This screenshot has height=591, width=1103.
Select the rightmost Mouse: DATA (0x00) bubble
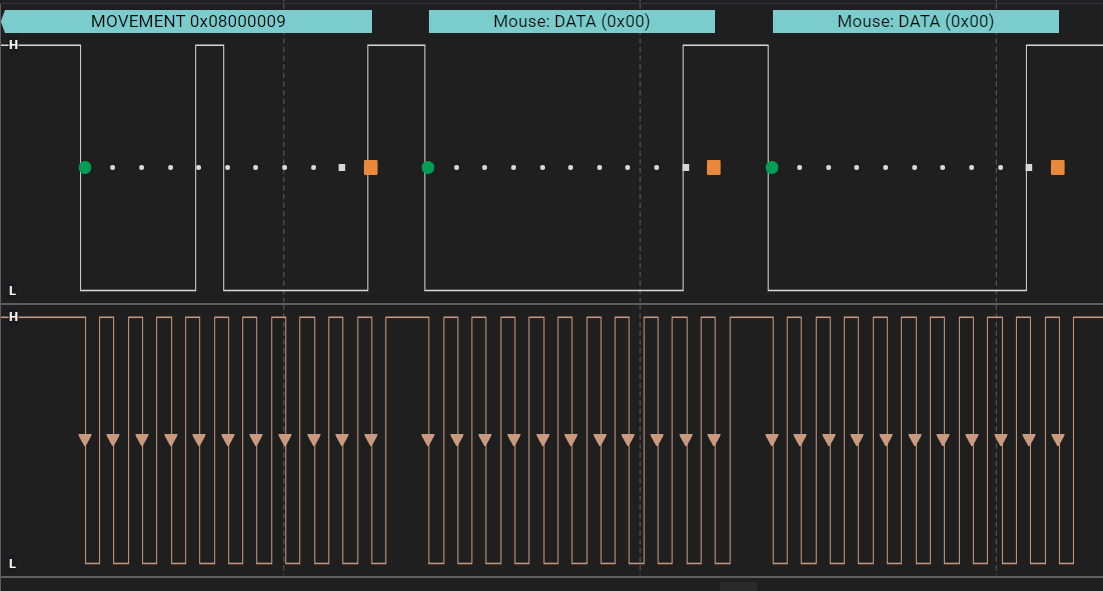[x=916, y=22]
